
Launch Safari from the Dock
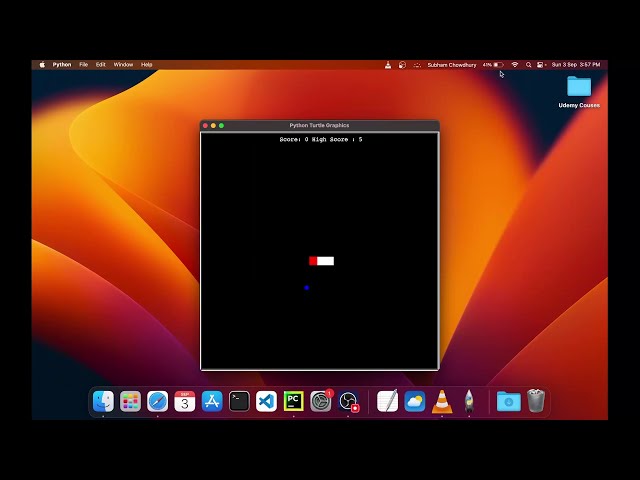(x=158, y=401)
